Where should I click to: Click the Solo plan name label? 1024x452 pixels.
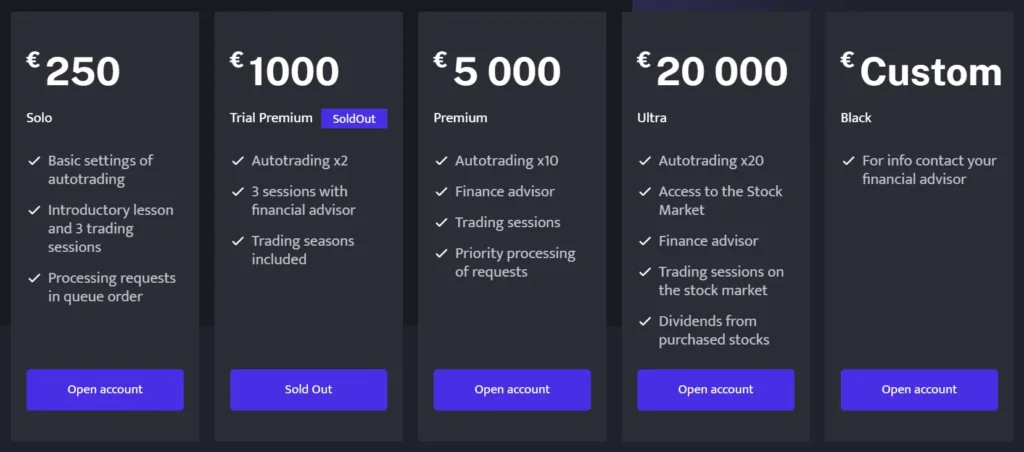(39, 118)
